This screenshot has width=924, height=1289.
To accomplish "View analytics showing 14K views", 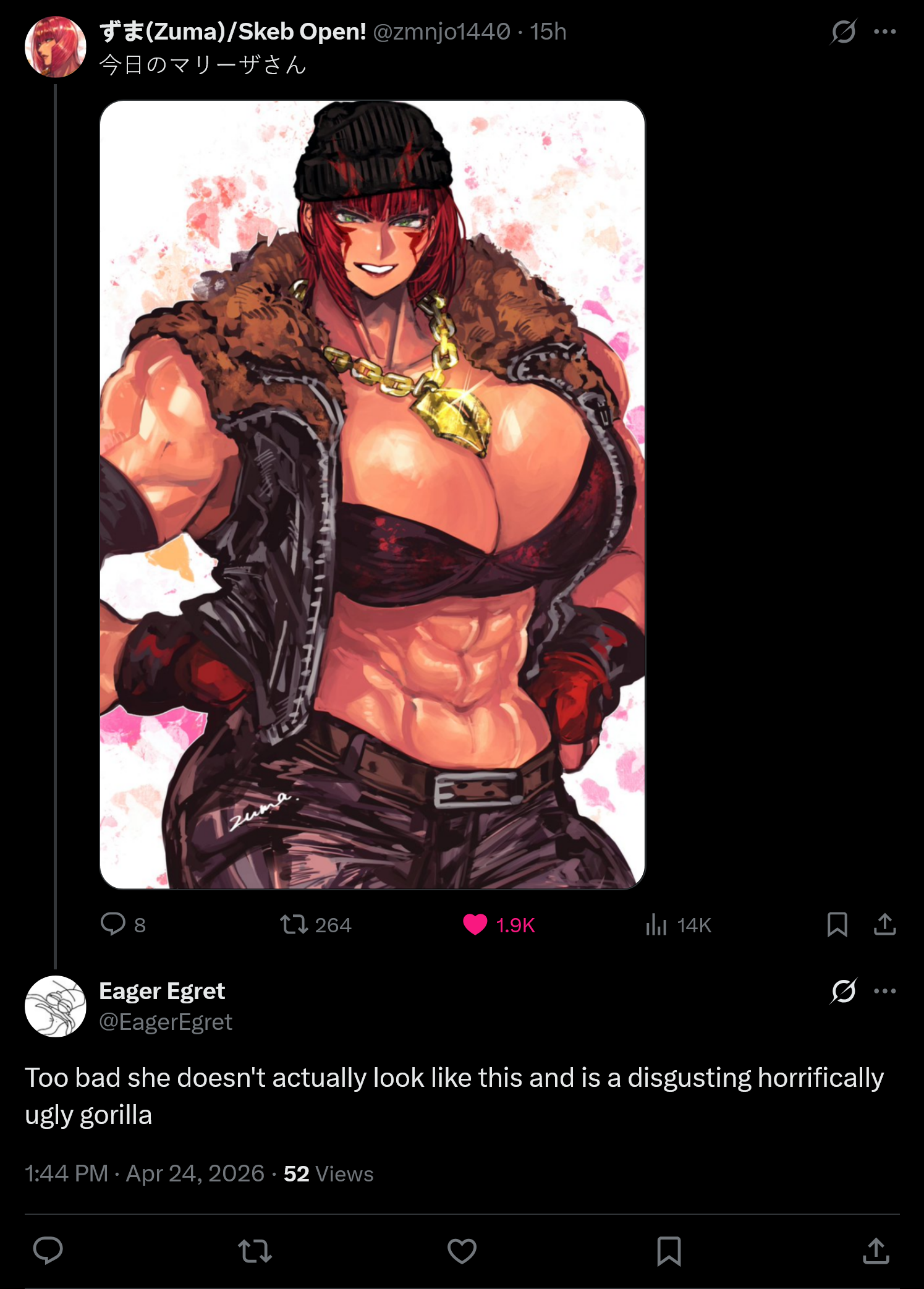I will 677,924.
